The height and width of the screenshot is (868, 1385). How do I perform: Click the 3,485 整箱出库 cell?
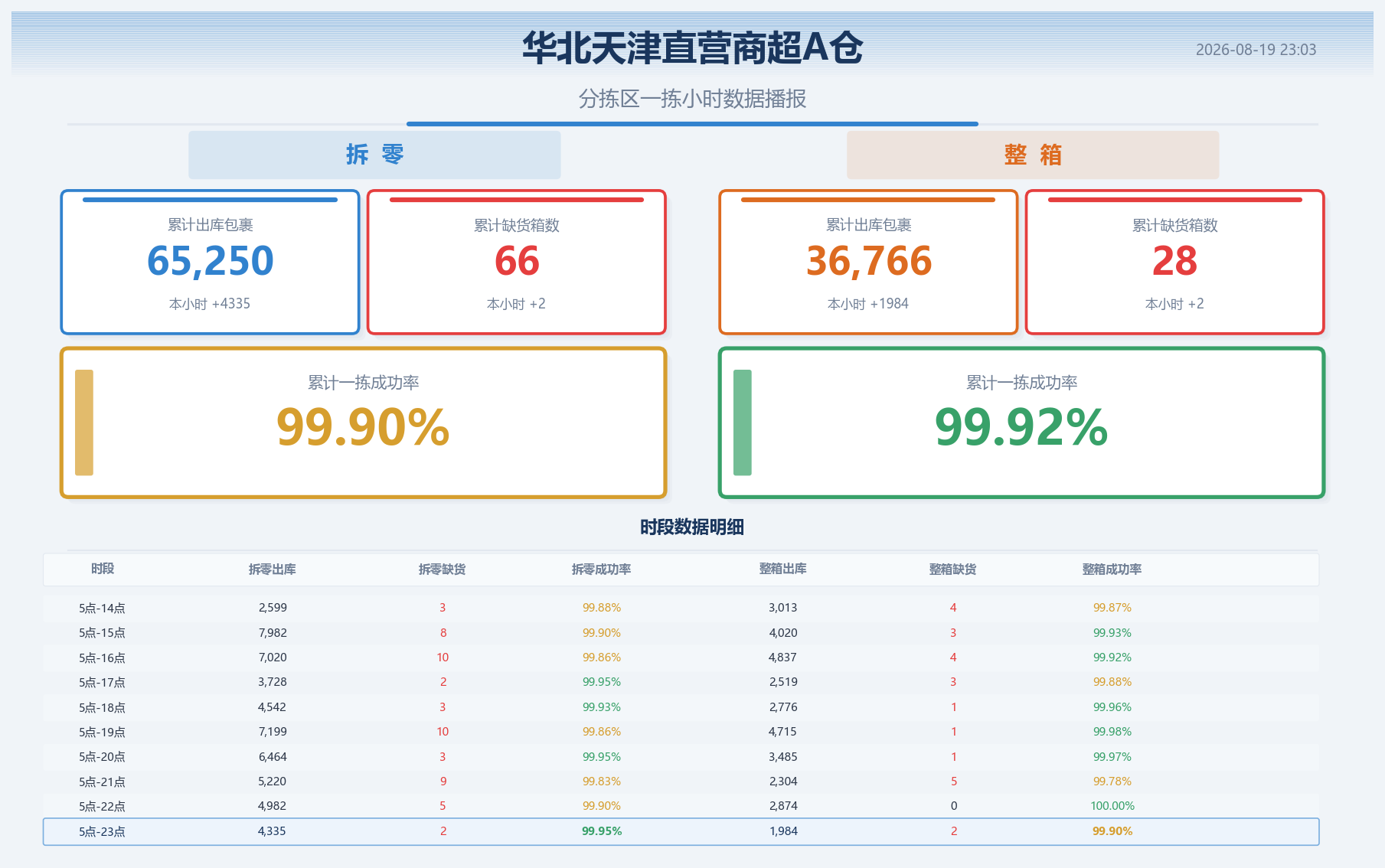[x=783, y=757]
